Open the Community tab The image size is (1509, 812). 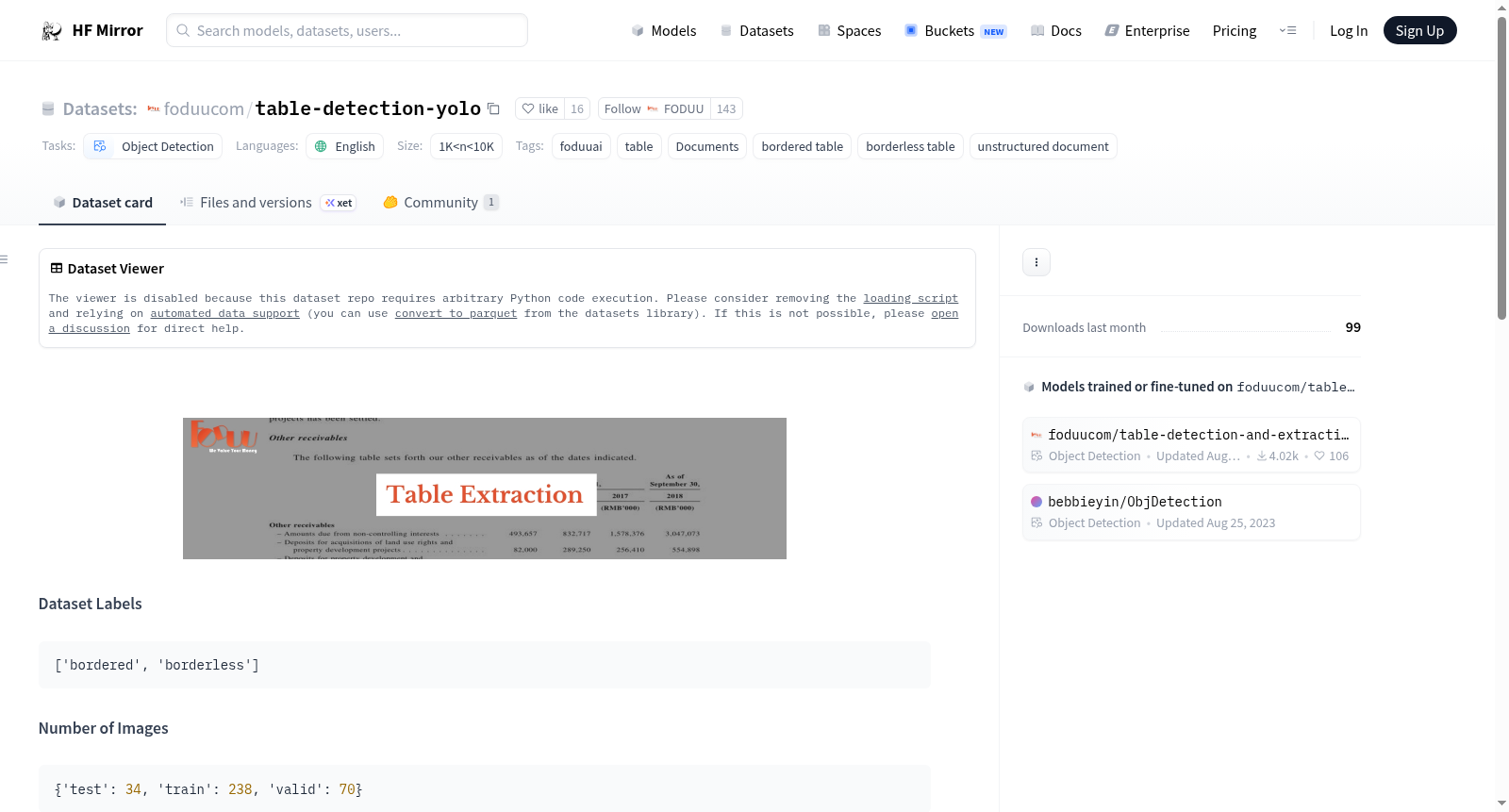coord(440,203)
